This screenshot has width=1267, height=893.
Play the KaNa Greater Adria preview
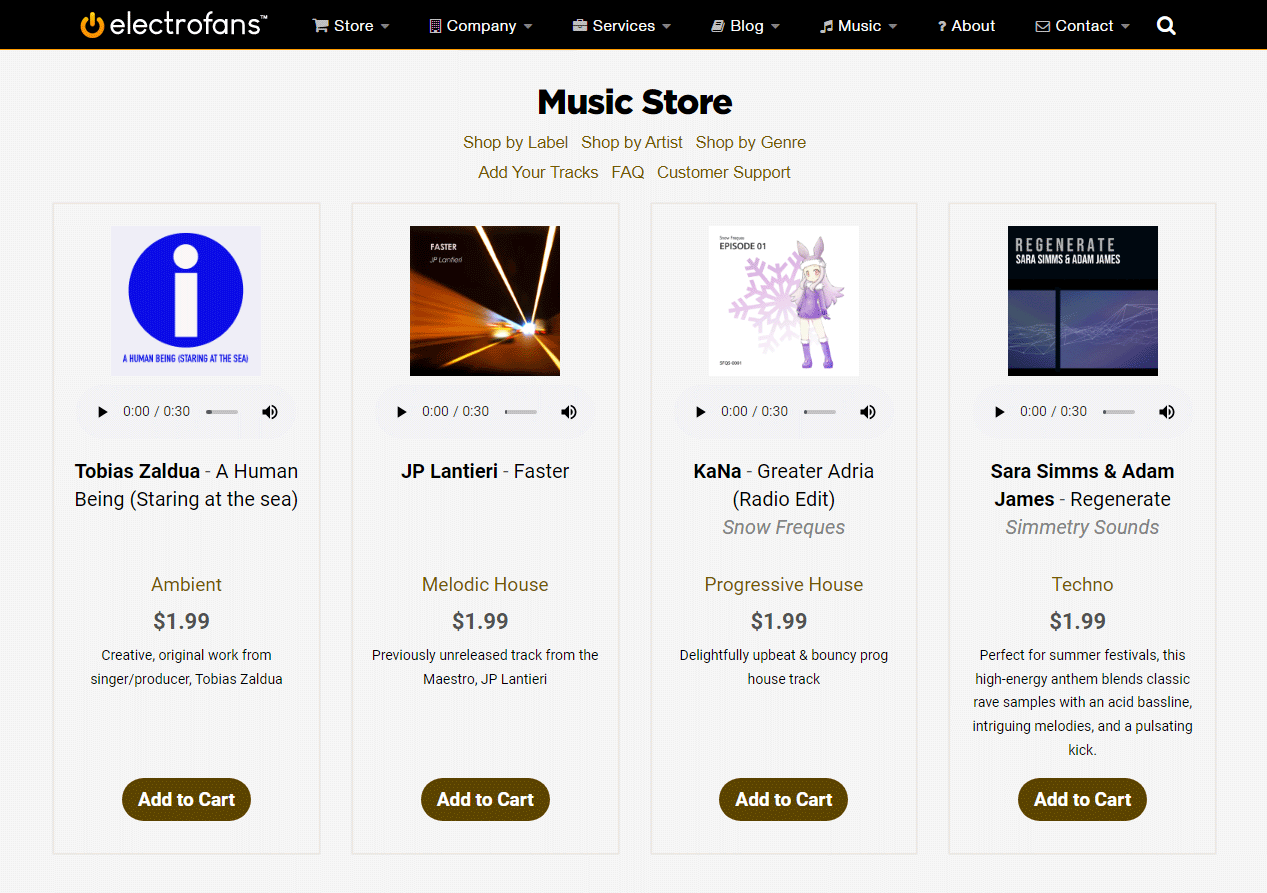[x=700, y=412]
